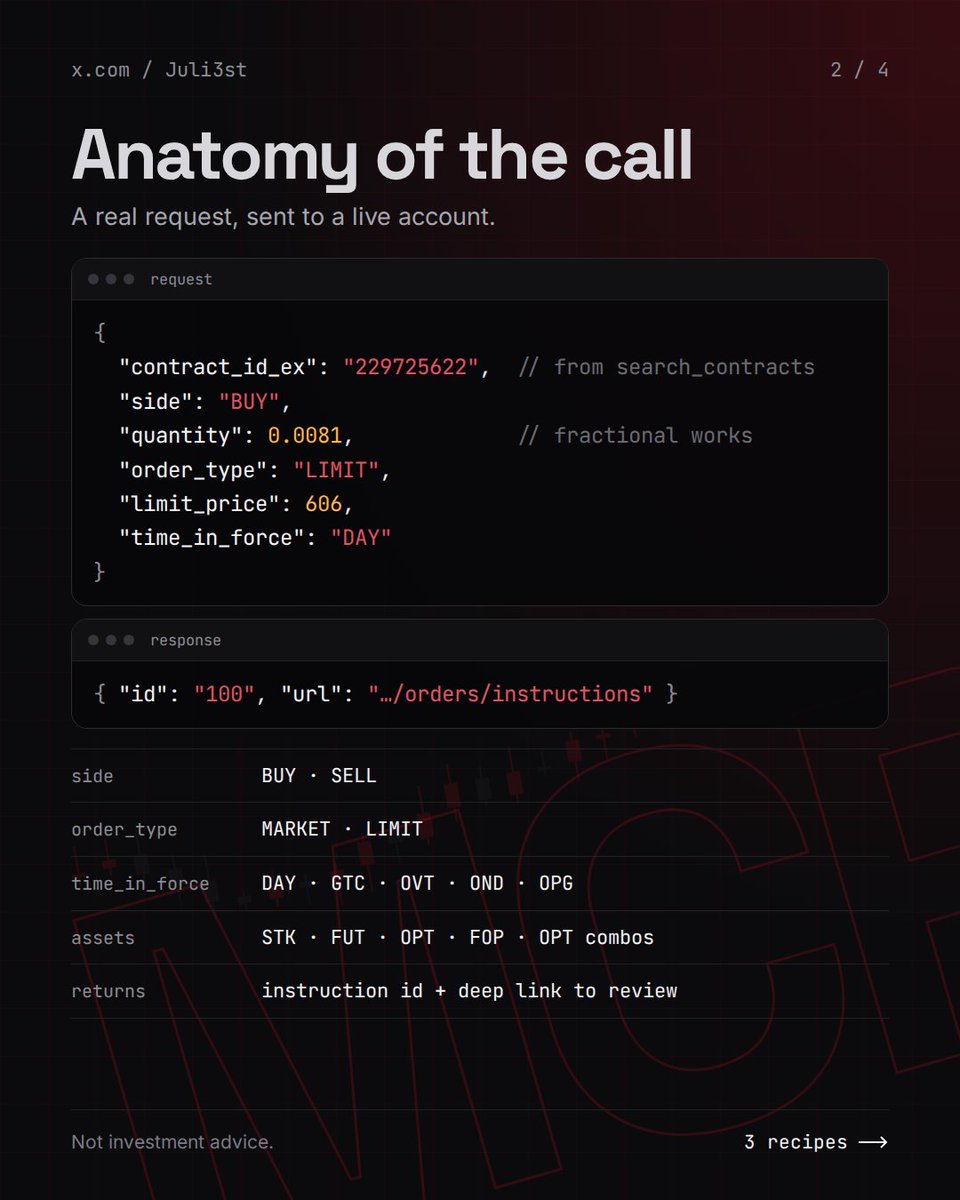
Task: Click the comment "// fractional works"
Action: coord(636,435)
